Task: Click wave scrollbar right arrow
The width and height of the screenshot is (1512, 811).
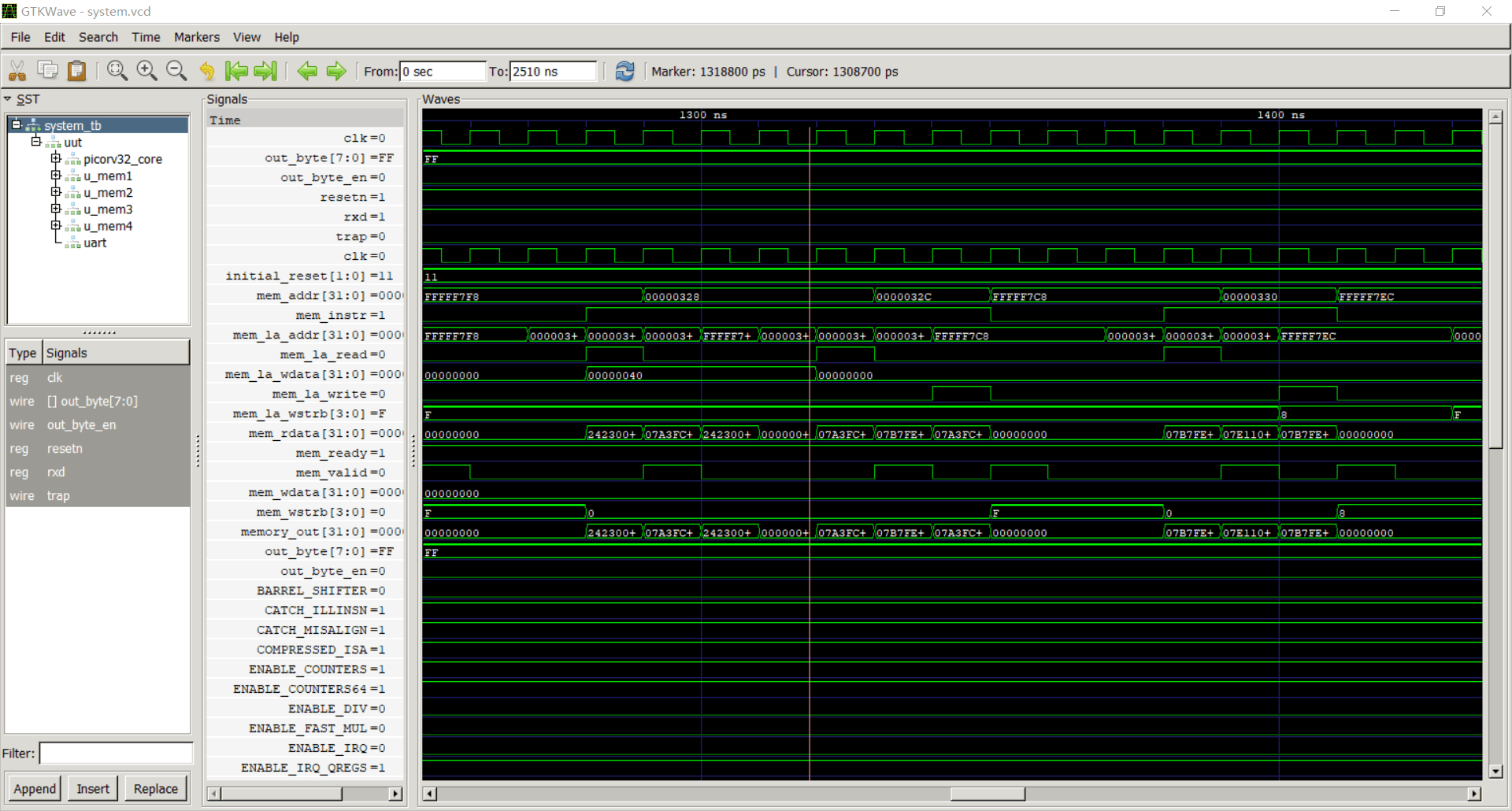Action: pyautogui.click(x=1475, y=794)
